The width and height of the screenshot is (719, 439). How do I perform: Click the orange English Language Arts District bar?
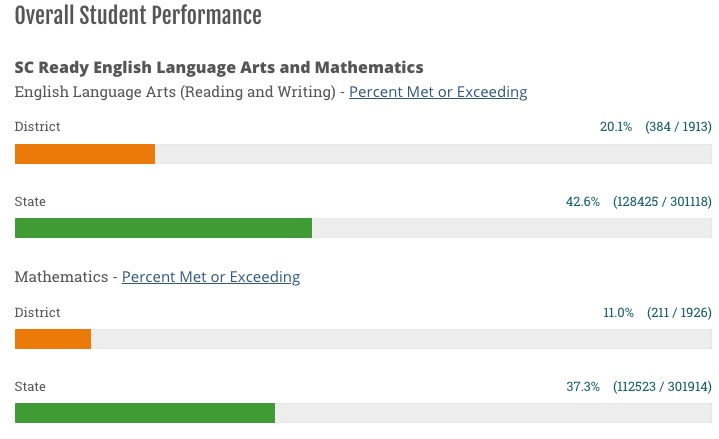85,154
